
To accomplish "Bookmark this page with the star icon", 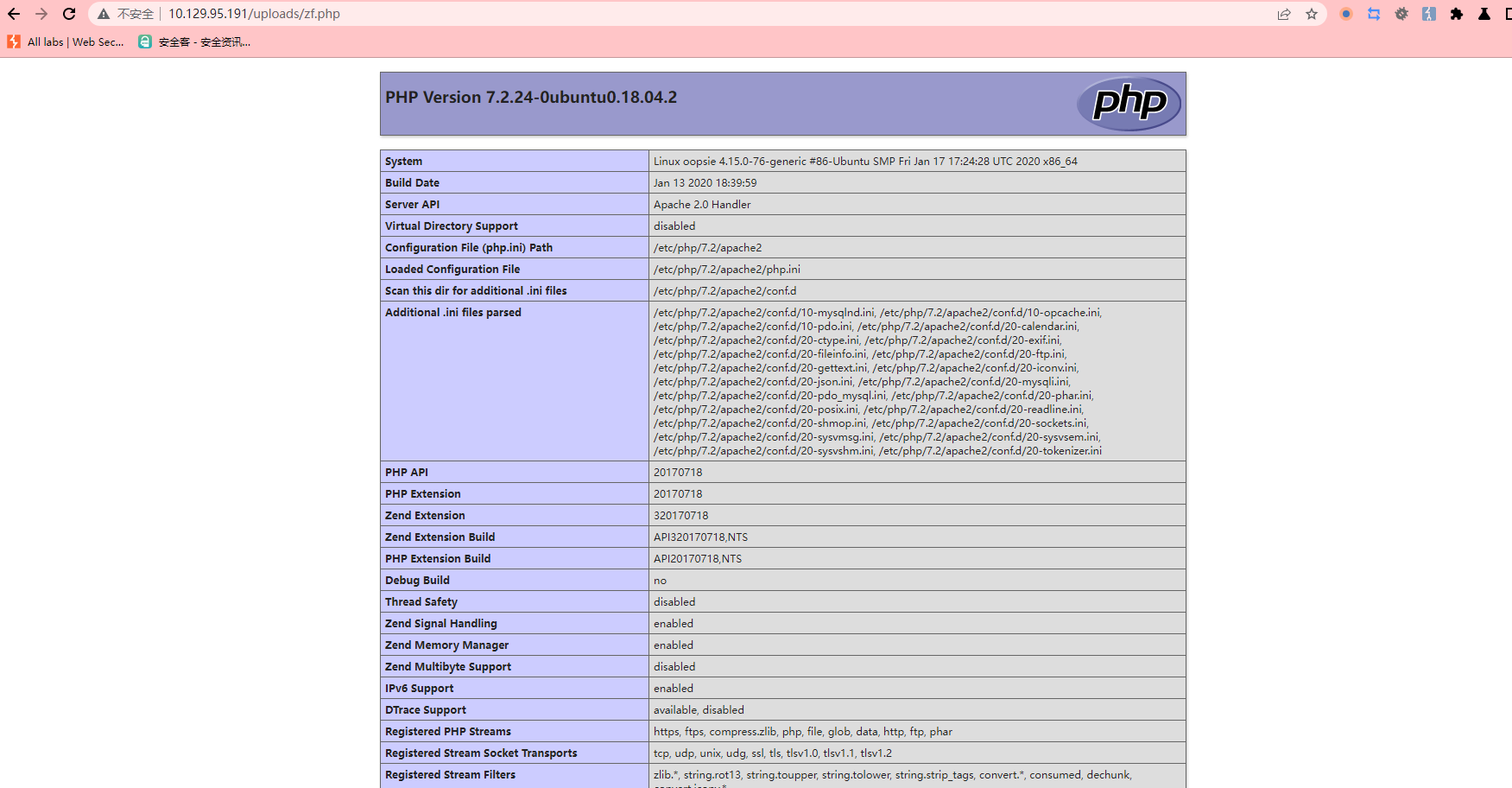I will (x=1312, y=14).
